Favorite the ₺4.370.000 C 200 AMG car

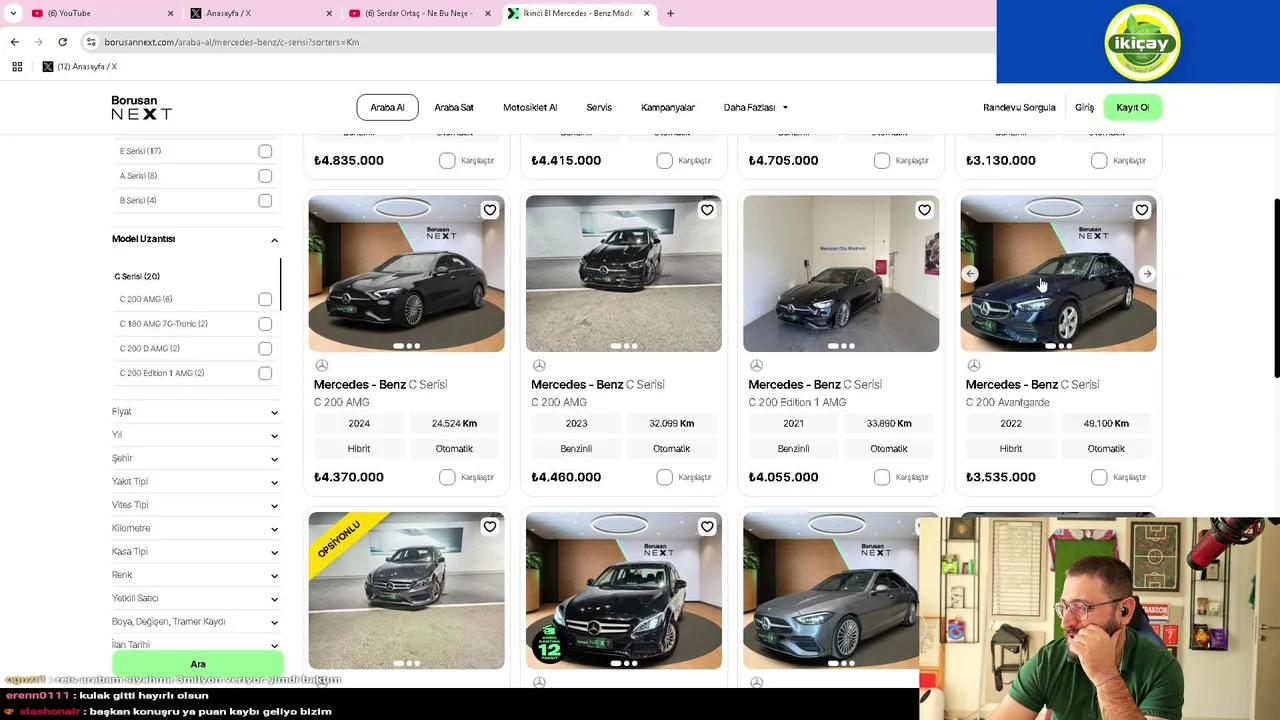[x=489, y=210]
